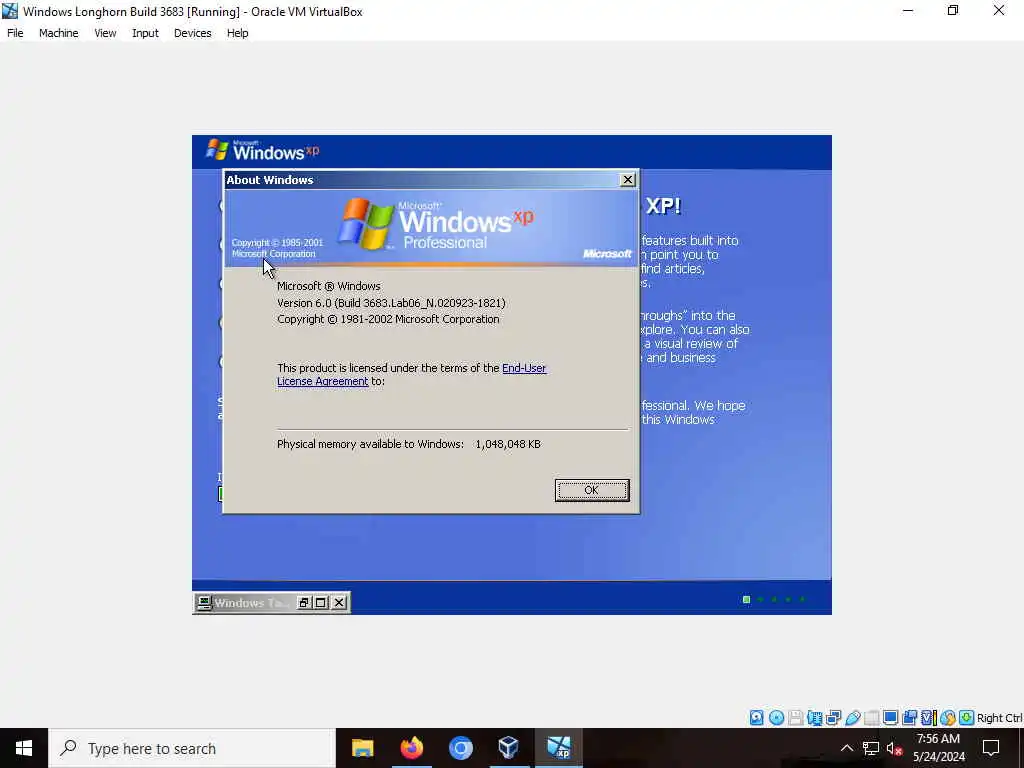
Task: Maximize the minimized Windows Ta... window
Action: pyautogui.click(x=321, y=603)
